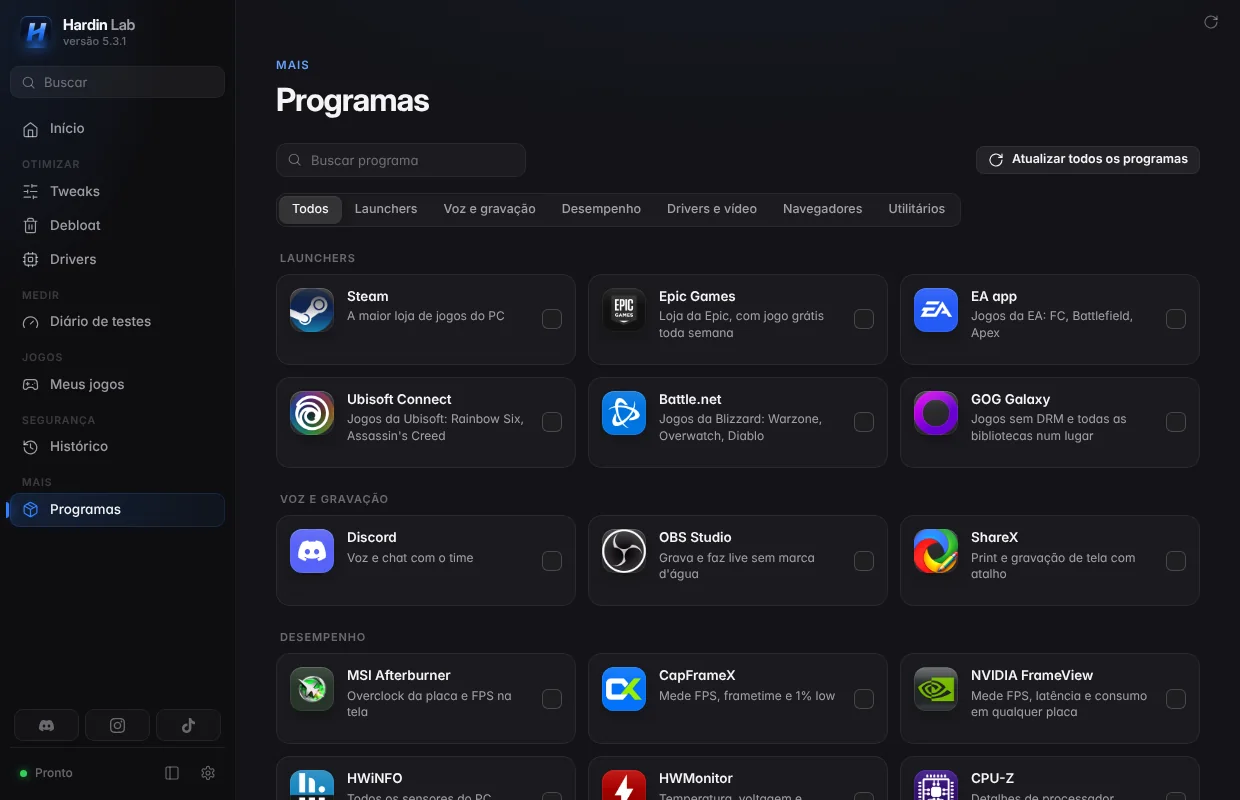Focus the sidebar Buscar search field
This screenshot has width=1240, height=800.
click(117, 82)
